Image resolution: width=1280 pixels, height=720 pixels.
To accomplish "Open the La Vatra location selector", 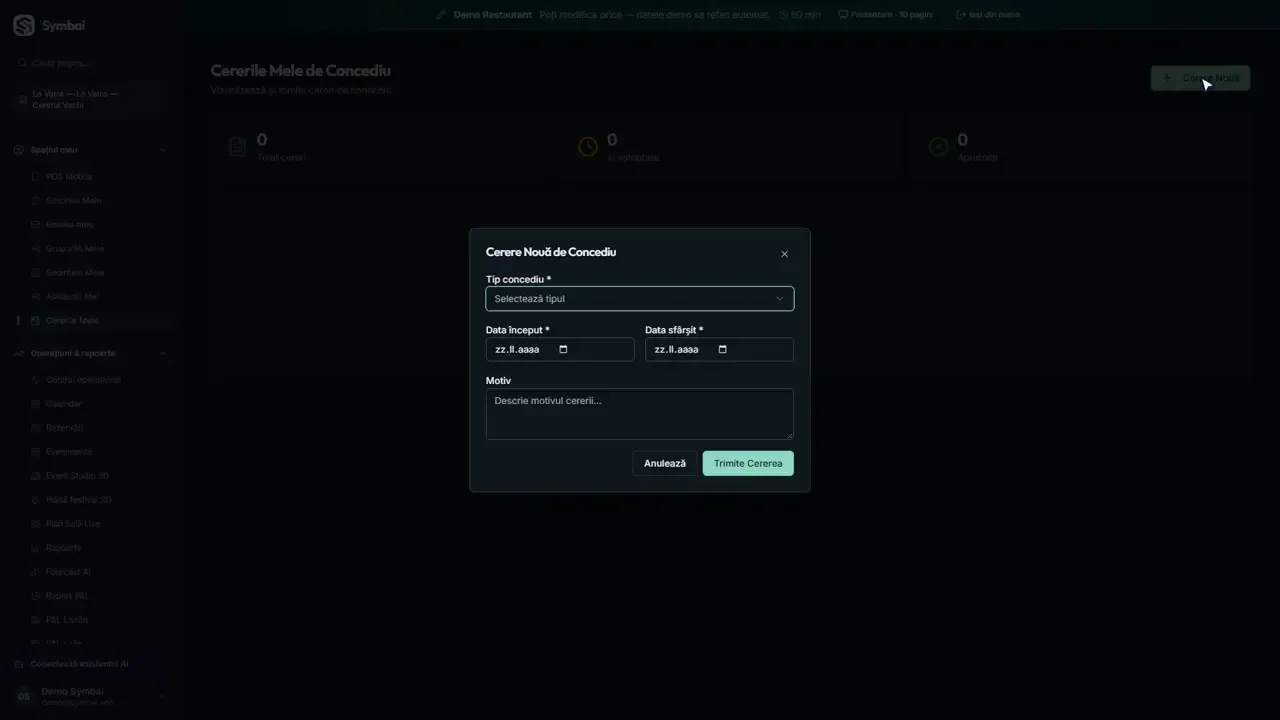I will [90, 99].
